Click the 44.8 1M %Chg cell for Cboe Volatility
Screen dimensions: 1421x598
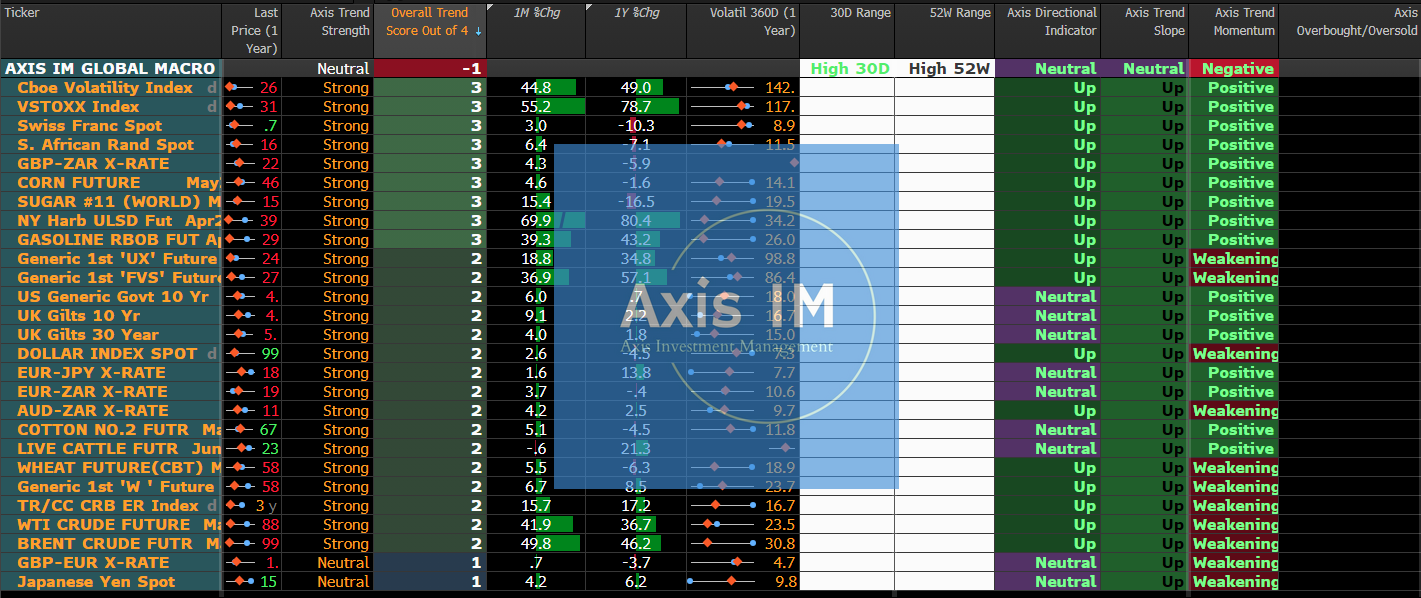[x=535, y=88]
